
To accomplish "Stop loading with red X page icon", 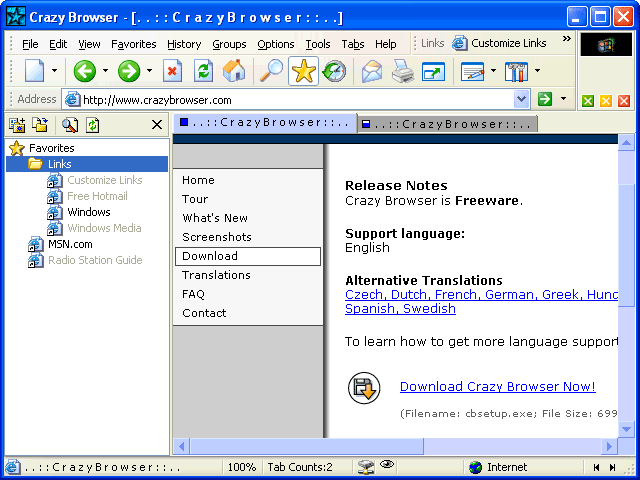I will tap(172, 71).
